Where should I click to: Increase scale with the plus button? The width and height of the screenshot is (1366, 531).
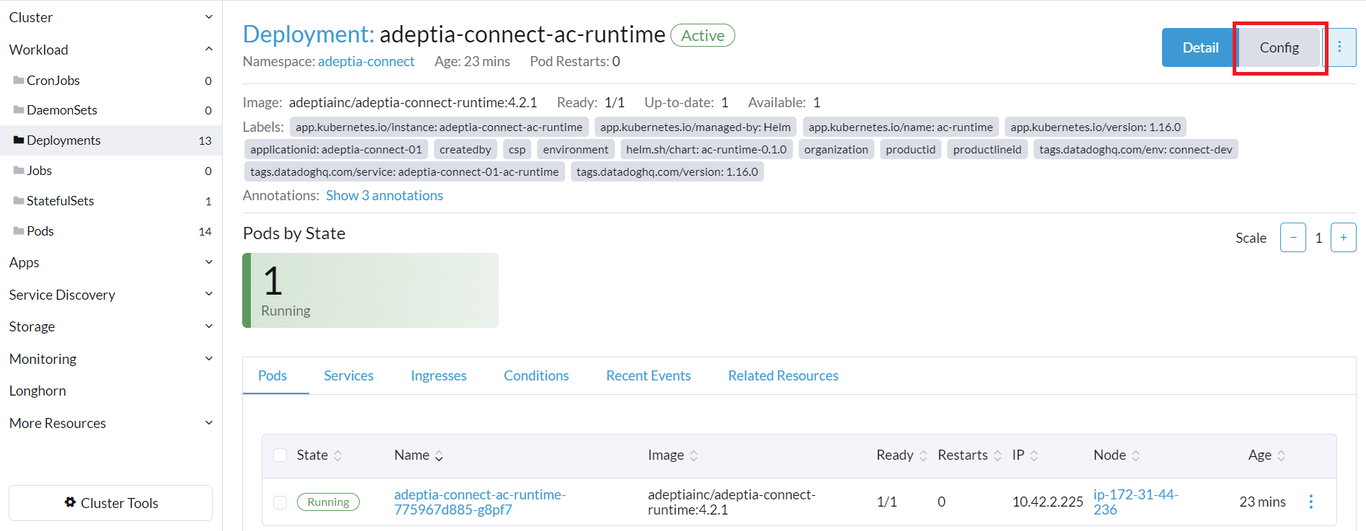pyautogui.click(x=1344, y=238)
